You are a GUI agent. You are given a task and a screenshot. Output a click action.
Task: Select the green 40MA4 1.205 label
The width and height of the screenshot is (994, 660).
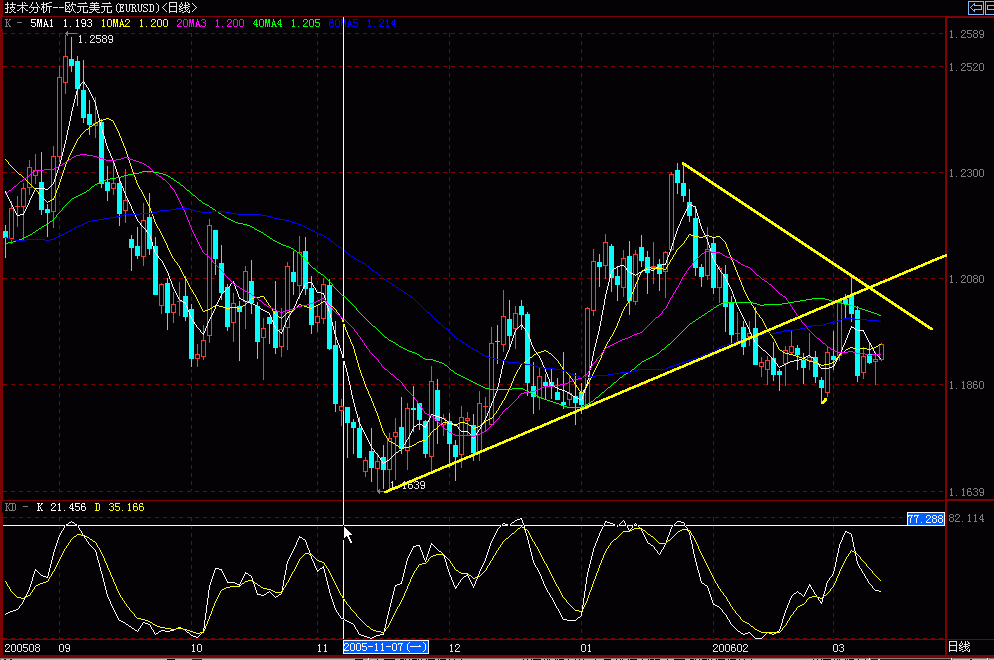(287, 23)
